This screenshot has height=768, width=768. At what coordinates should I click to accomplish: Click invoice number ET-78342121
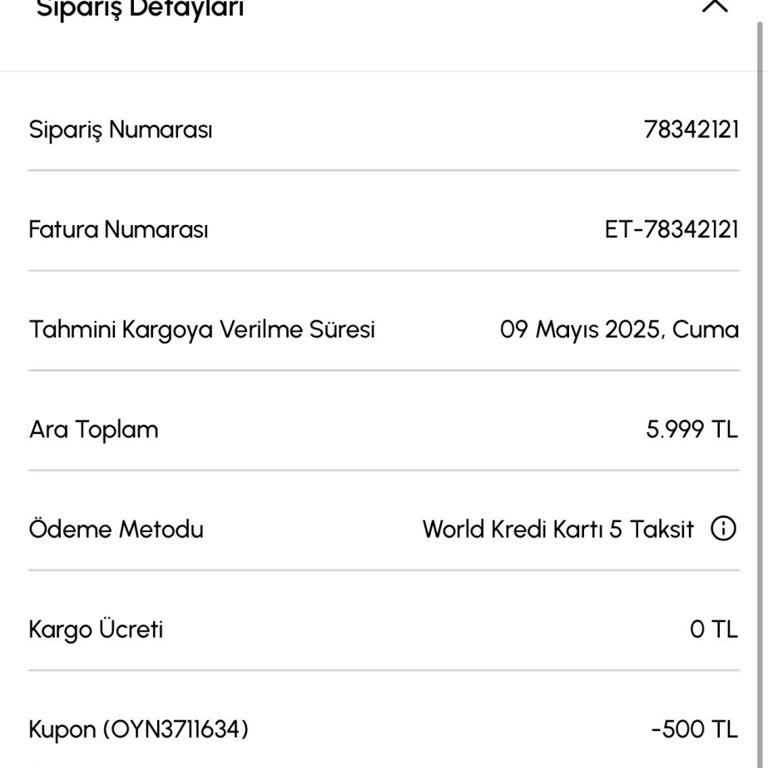pyautogui.click(x=671, y=230)
